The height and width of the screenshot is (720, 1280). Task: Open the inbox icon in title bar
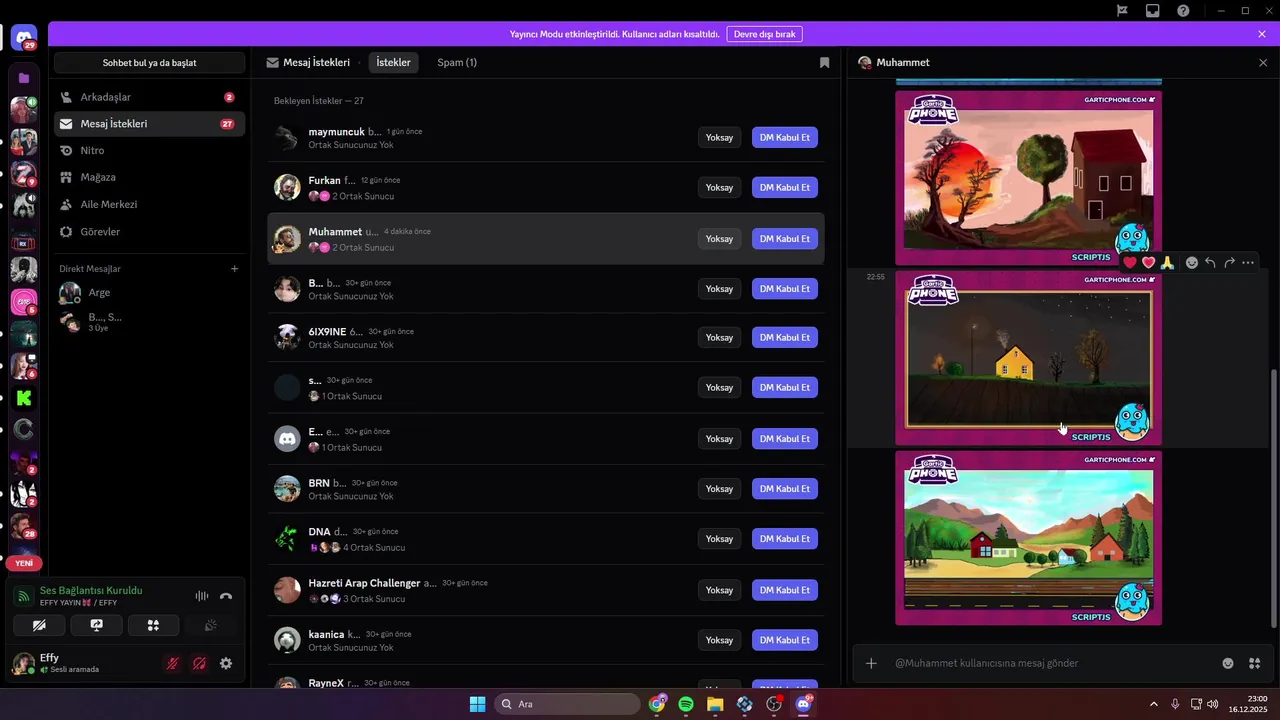(1153, 10)
